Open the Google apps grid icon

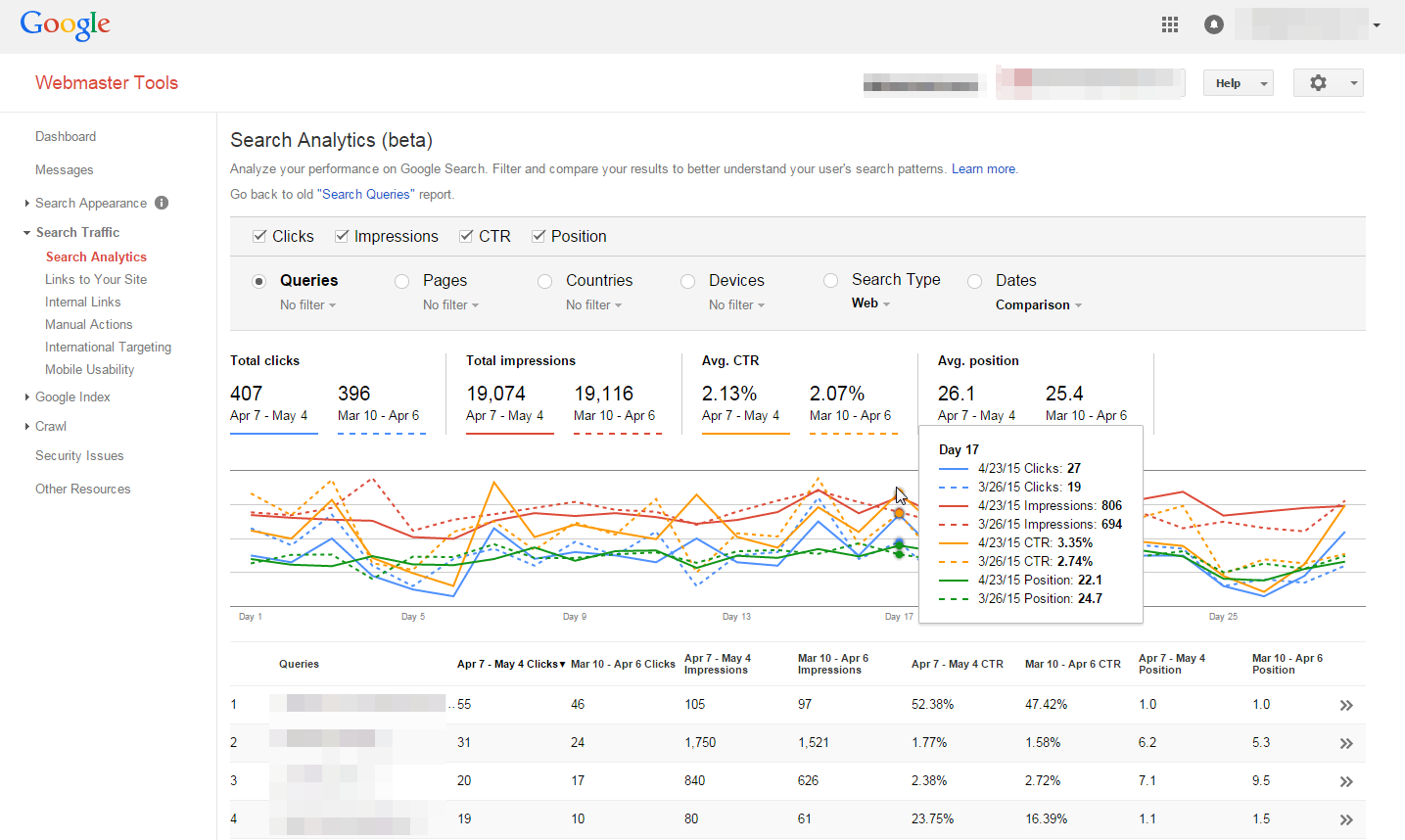click(x=1169, y=24)
